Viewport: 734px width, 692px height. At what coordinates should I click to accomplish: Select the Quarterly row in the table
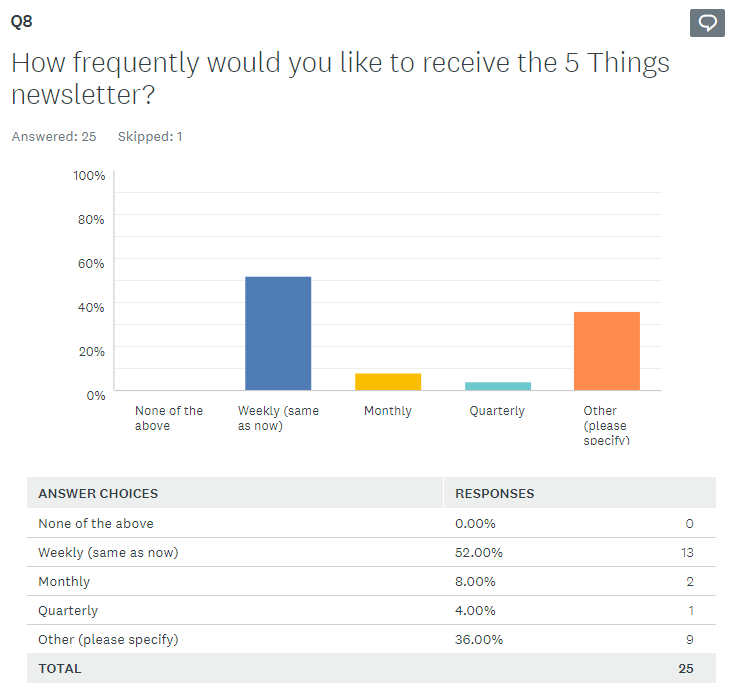click(x=68, y=610)
